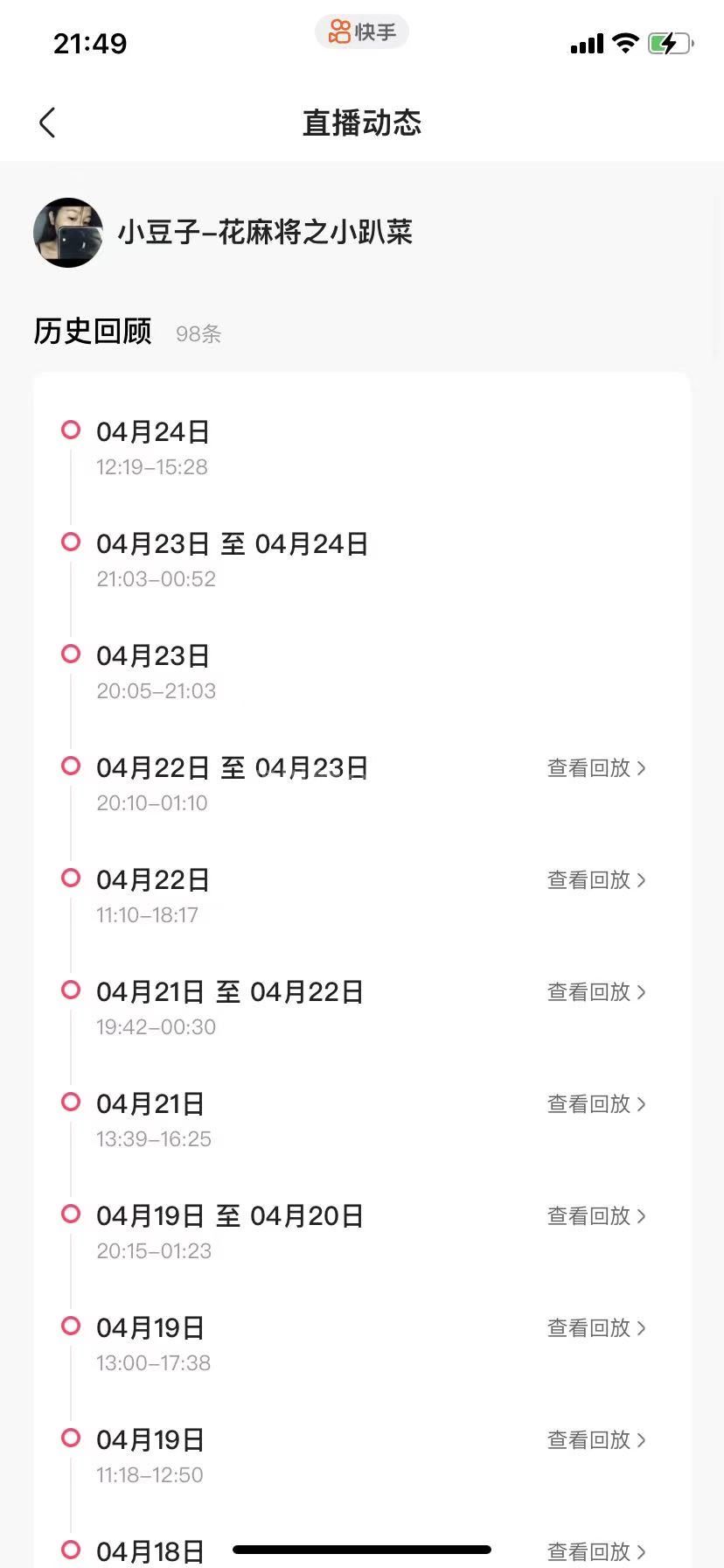Tap the back arrow icon

48,123
